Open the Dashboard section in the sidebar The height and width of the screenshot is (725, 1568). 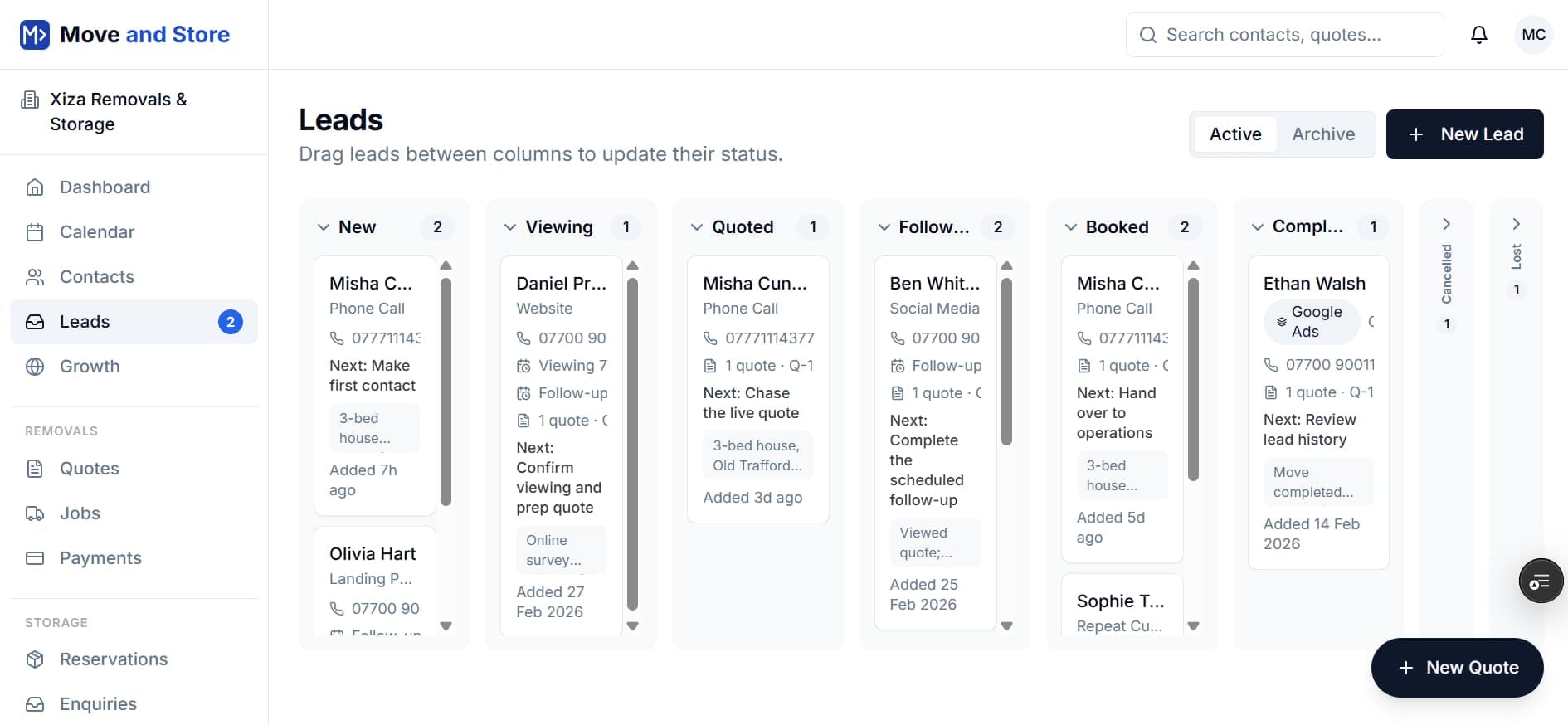pos(105,187)
